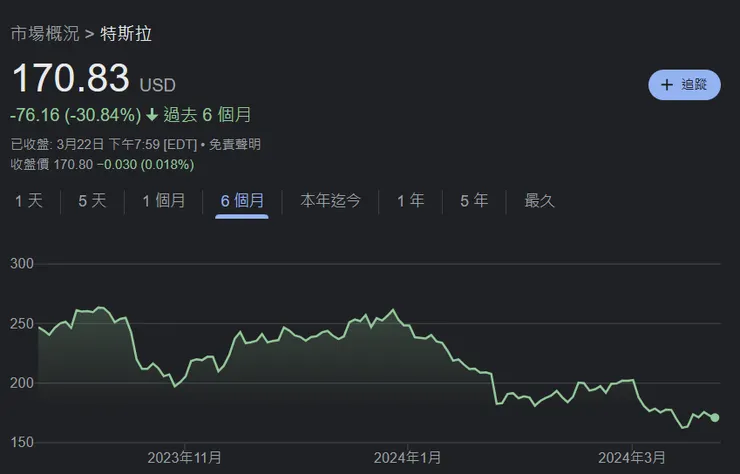740x474 pixels.
Task: Click the -76.16 (-30.84%) change text
Action: click(x=76, y=115)
